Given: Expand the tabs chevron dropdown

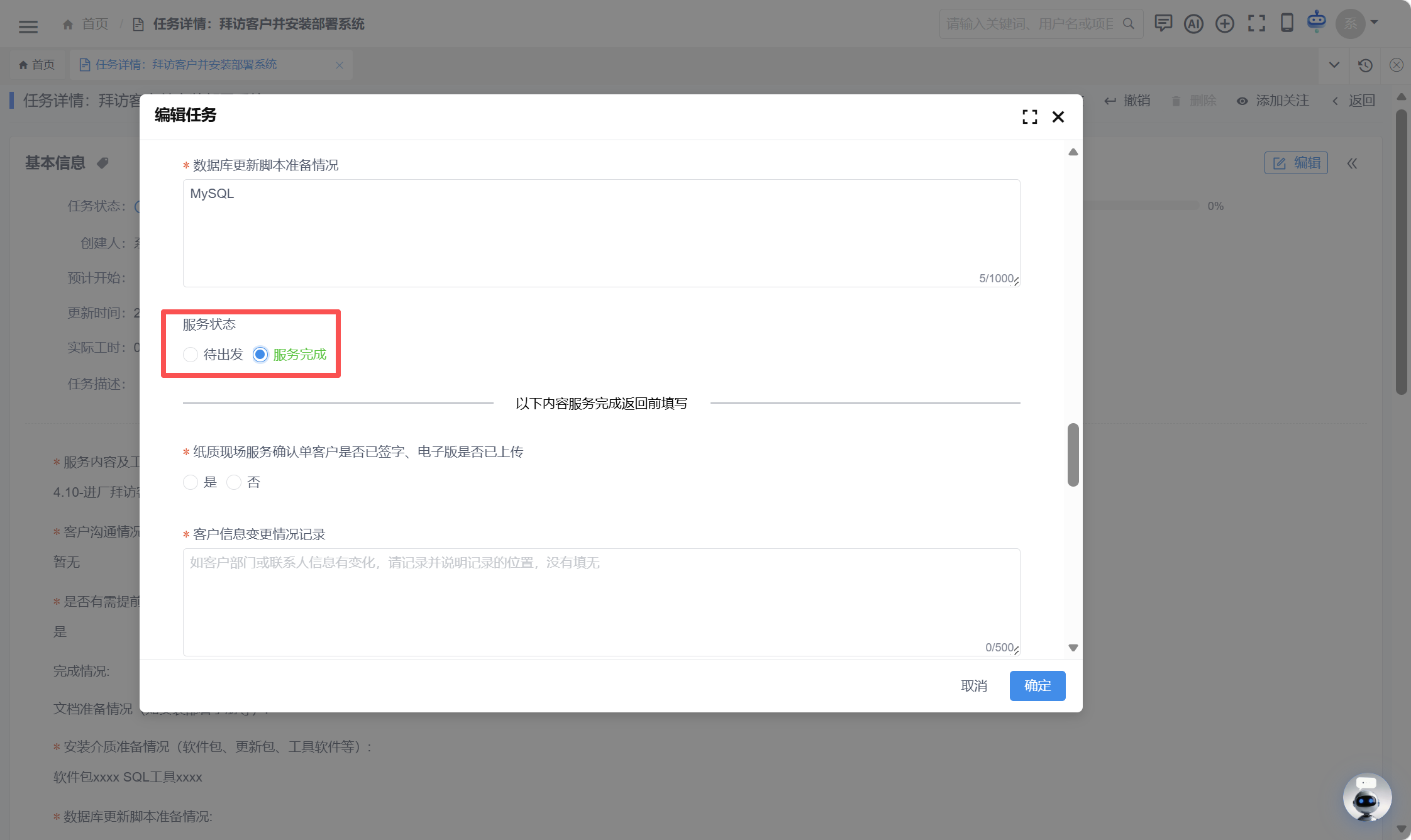Looking at the screenshot, I should coord(1334,65).
